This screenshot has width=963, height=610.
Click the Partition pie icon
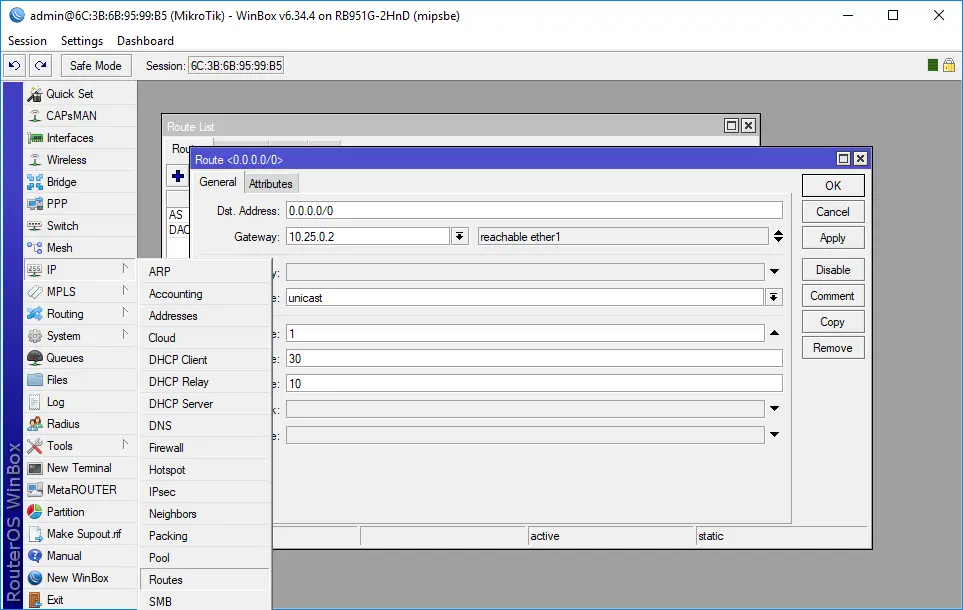35,512
